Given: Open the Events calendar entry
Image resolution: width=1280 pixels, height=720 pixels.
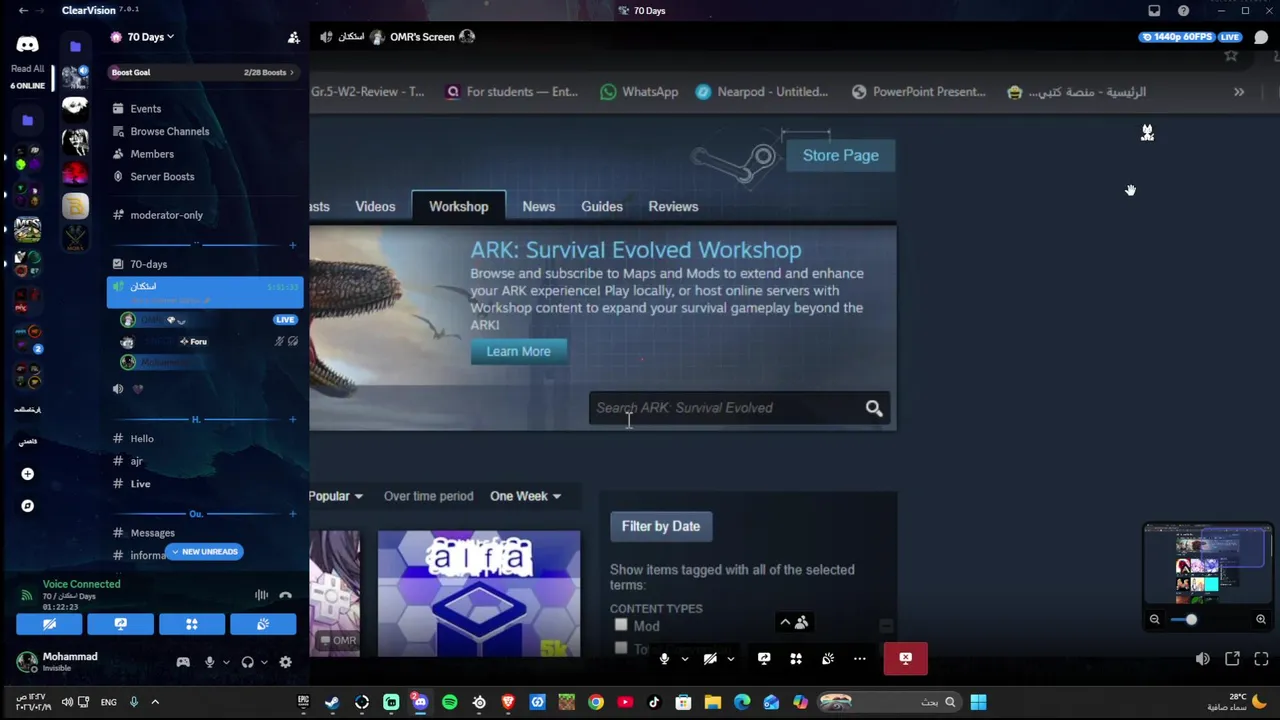Looking at the screenshot, I should pyautogui.click(x=145, y=108).
